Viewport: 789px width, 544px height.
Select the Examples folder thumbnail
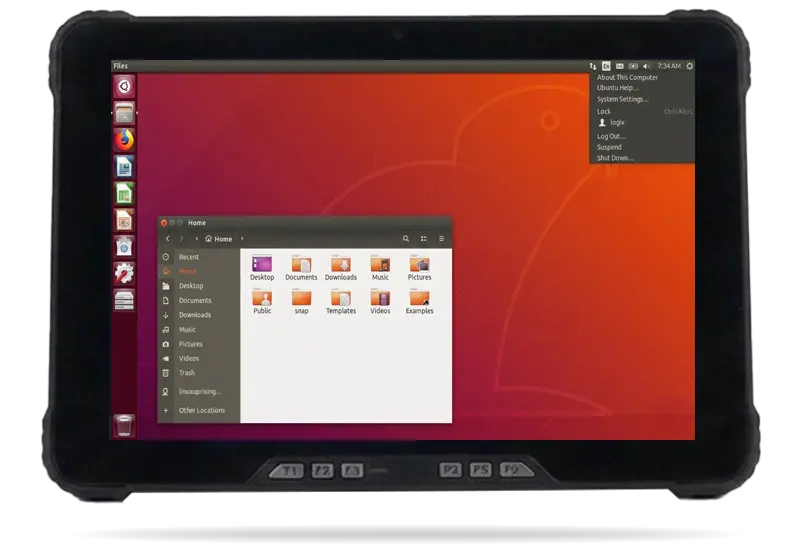pyautogui.click(x=419, y=299)
